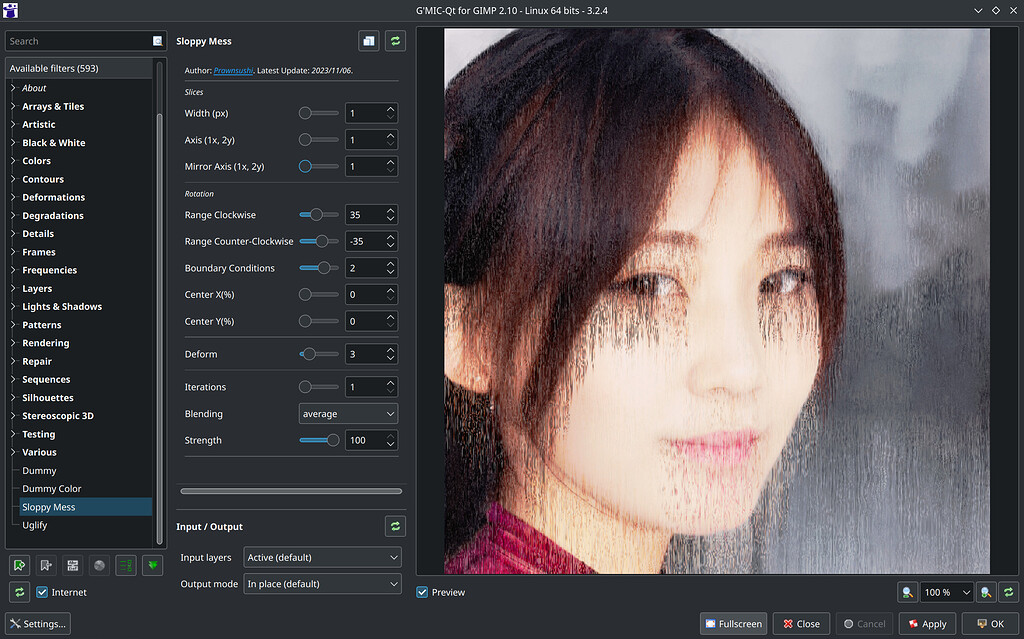Open the Input layers dropdown
Screen dimensions: 1024x639
tap(322, 557)
